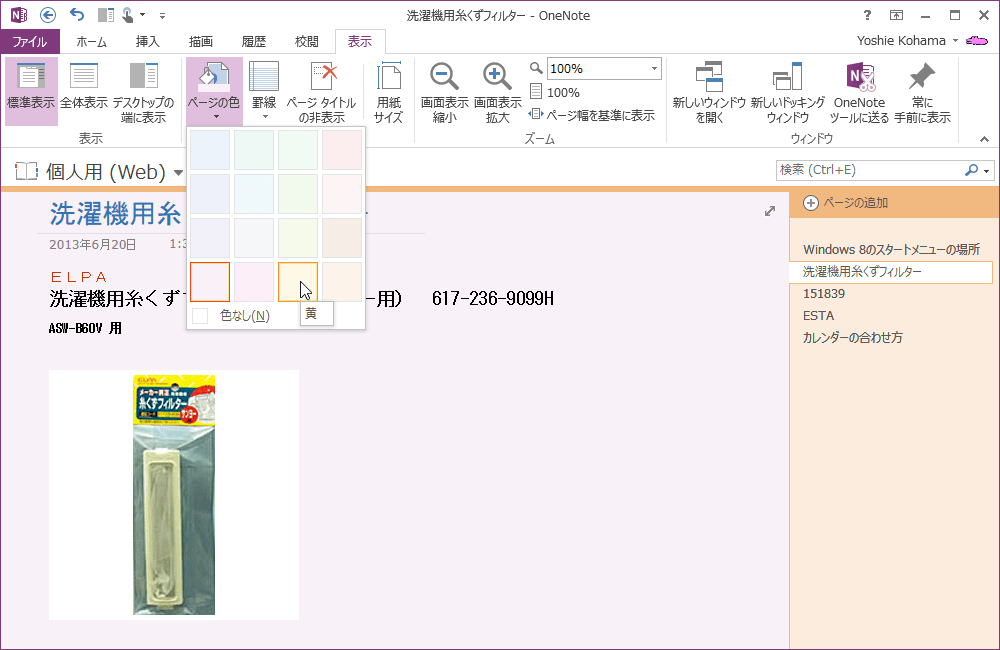1000x650 pixels.
Task: Pick the pink swatch in bottom row
Action: [254, 282]
